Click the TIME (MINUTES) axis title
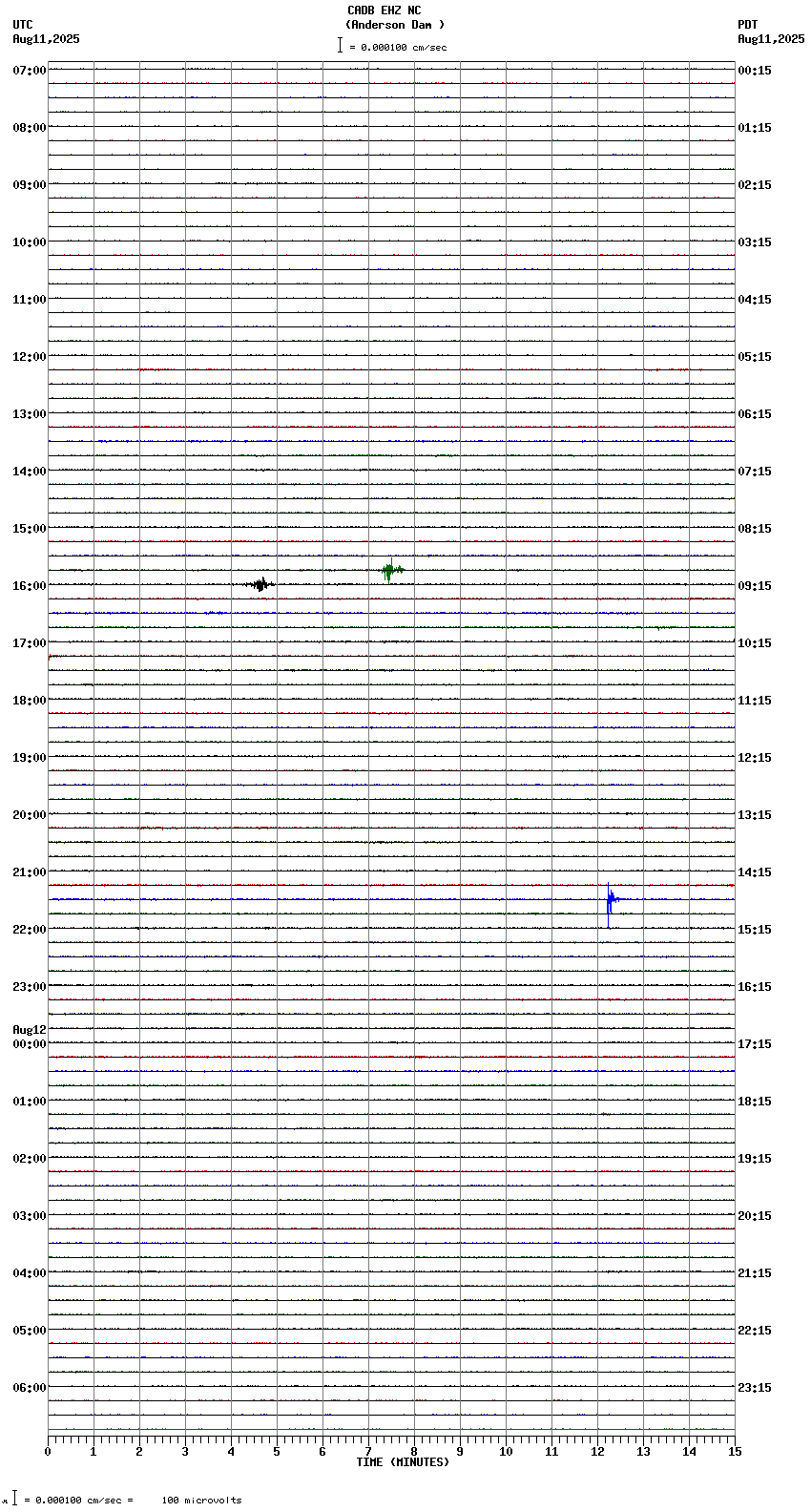This screenshot has height=1512, width=811. click(403, 1462)
